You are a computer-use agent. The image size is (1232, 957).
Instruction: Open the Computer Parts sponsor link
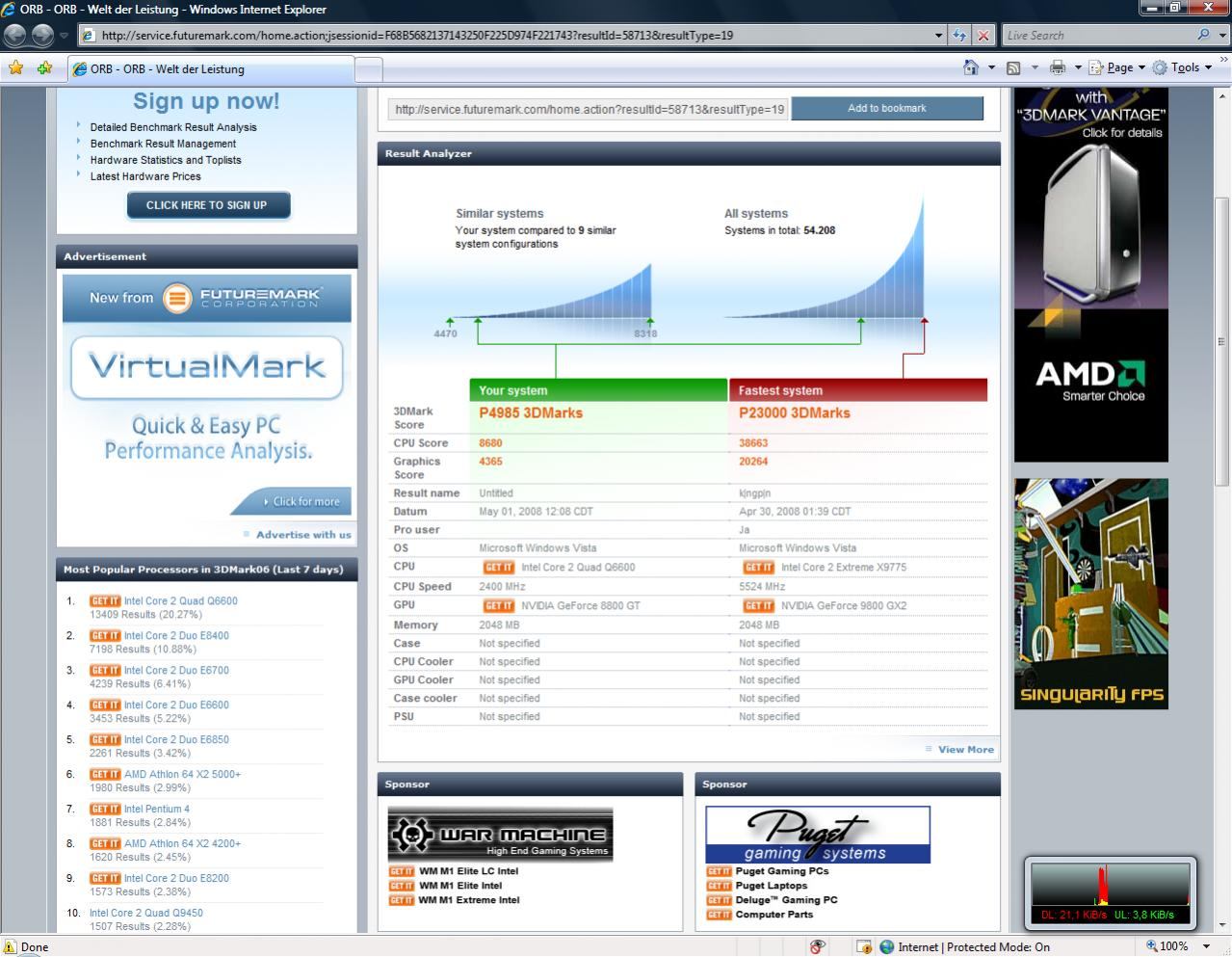point(774,915)
